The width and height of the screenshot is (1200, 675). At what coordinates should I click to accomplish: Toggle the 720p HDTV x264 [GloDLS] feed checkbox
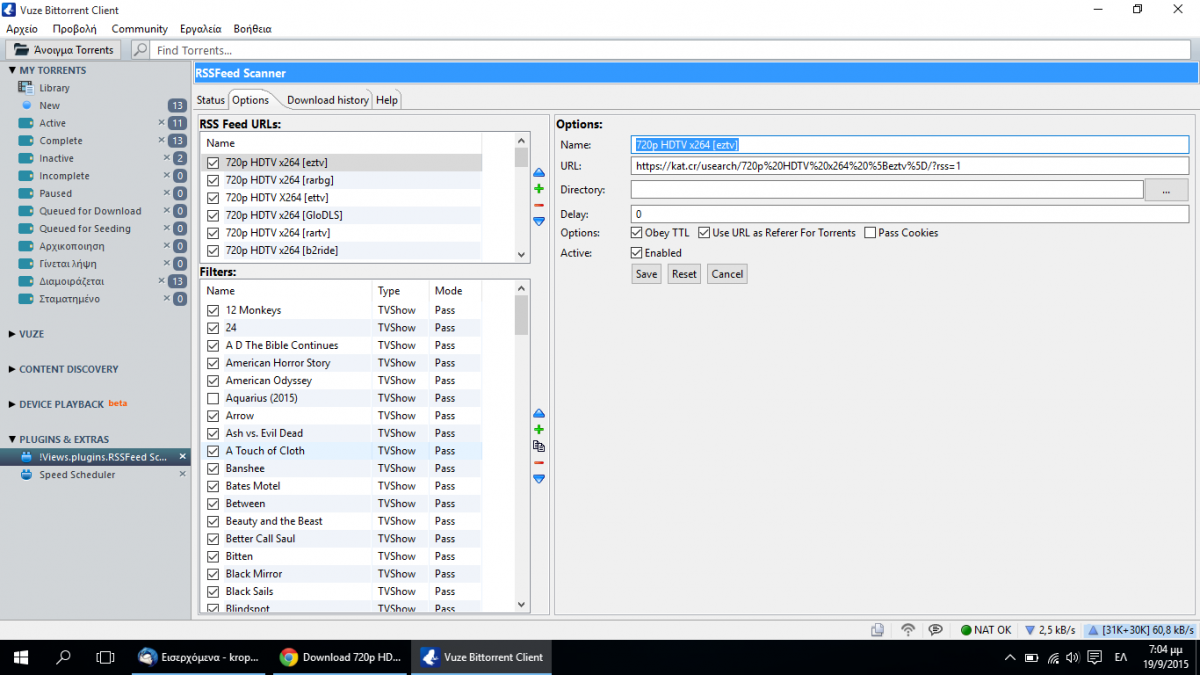(213, 215)
